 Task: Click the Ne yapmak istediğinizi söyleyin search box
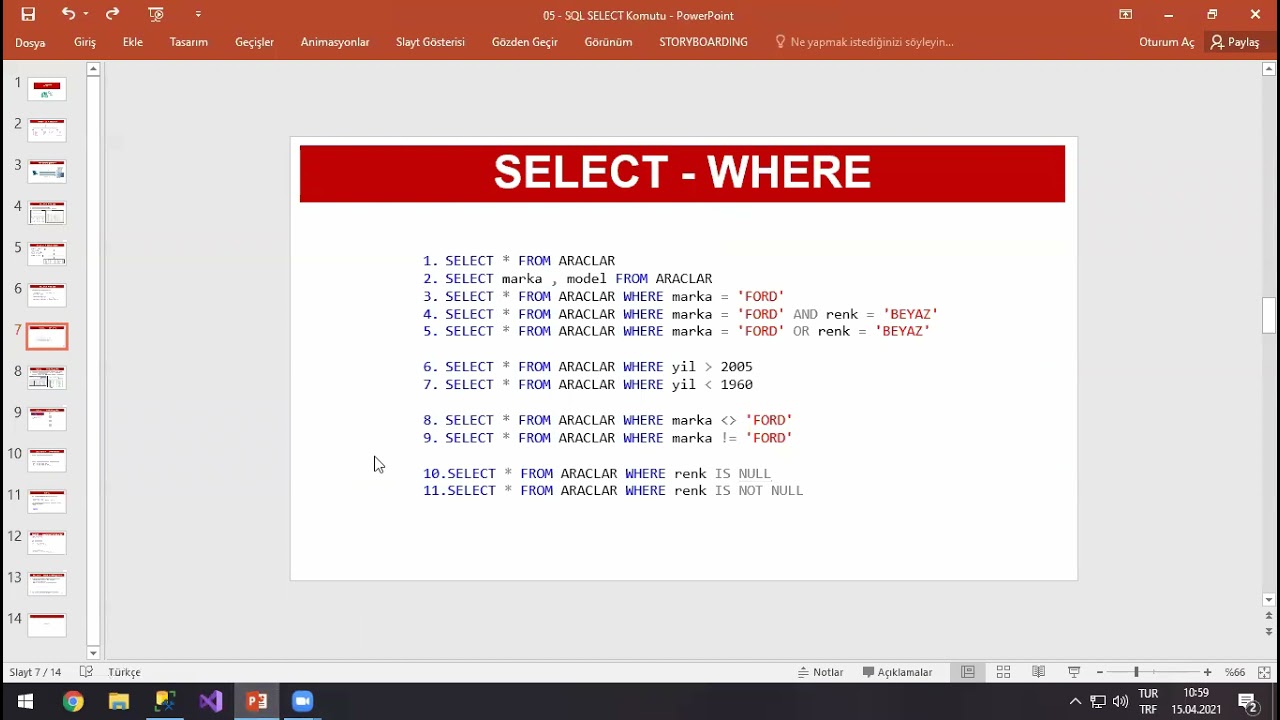[x=865, y=42]
